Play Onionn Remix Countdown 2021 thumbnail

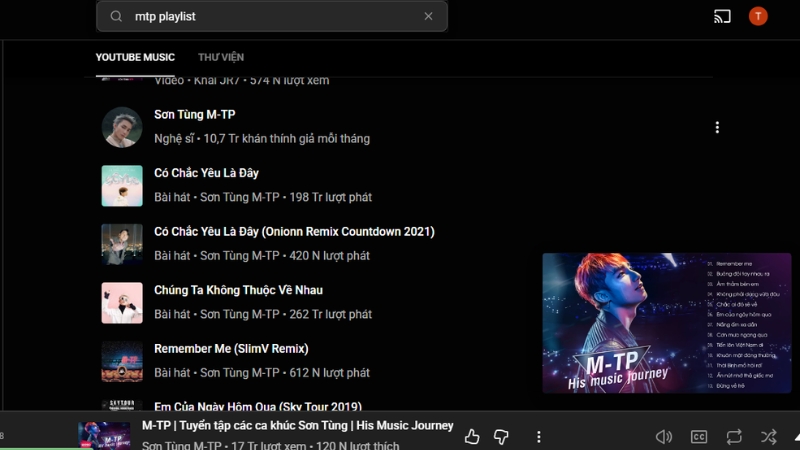click(x=122, y=244)
